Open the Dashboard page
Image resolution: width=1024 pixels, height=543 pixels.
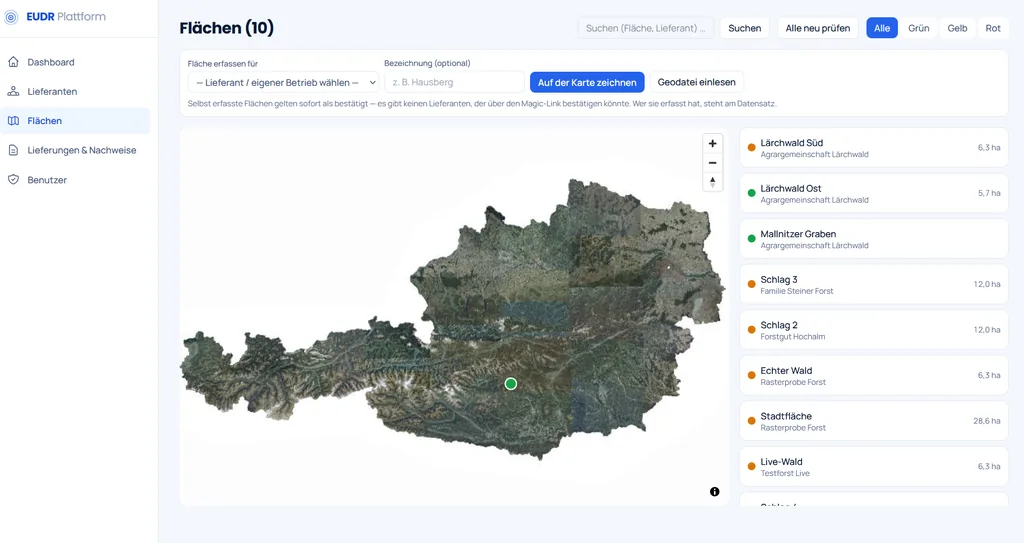[x=75, y=62]
